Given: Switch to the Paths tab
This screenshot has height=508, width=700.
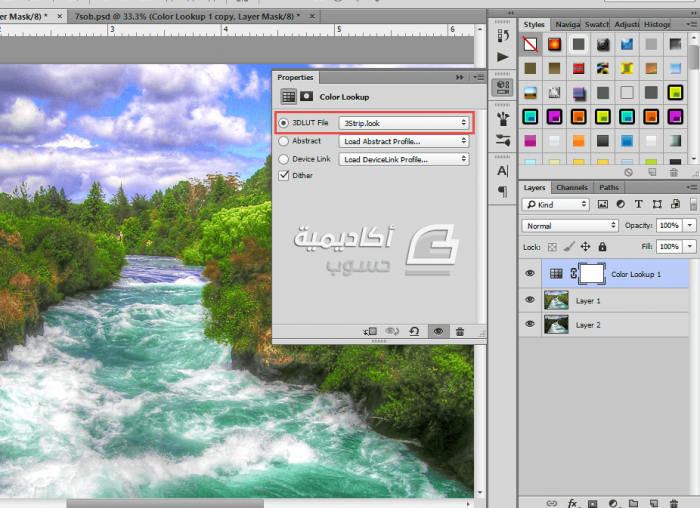Looking at the screenshot, I should (609, 187).
